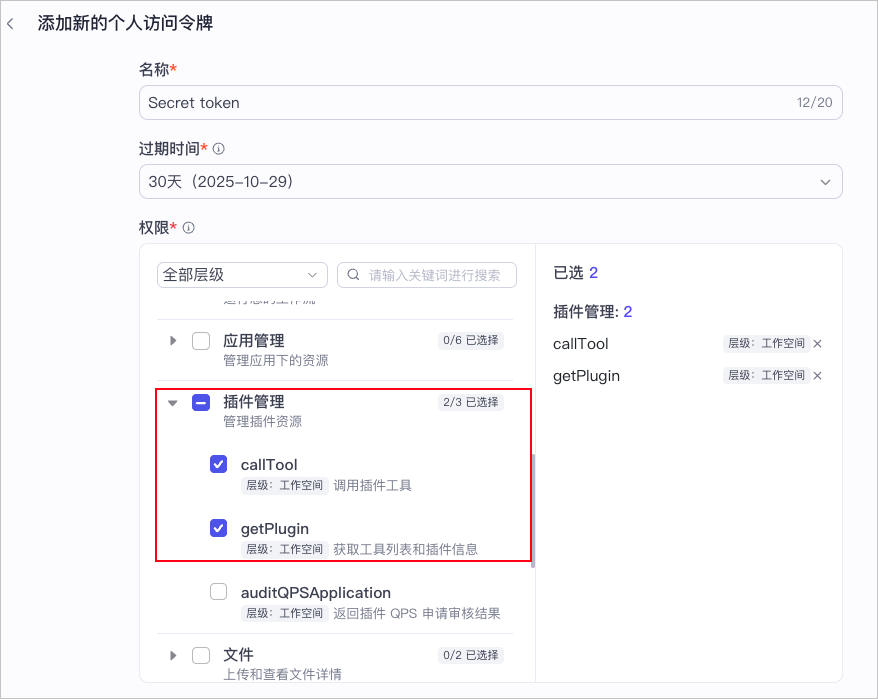Screen dimensions: 878x699
Task: Open the 全部层级 level dropdown
Action: click(242, 275)
